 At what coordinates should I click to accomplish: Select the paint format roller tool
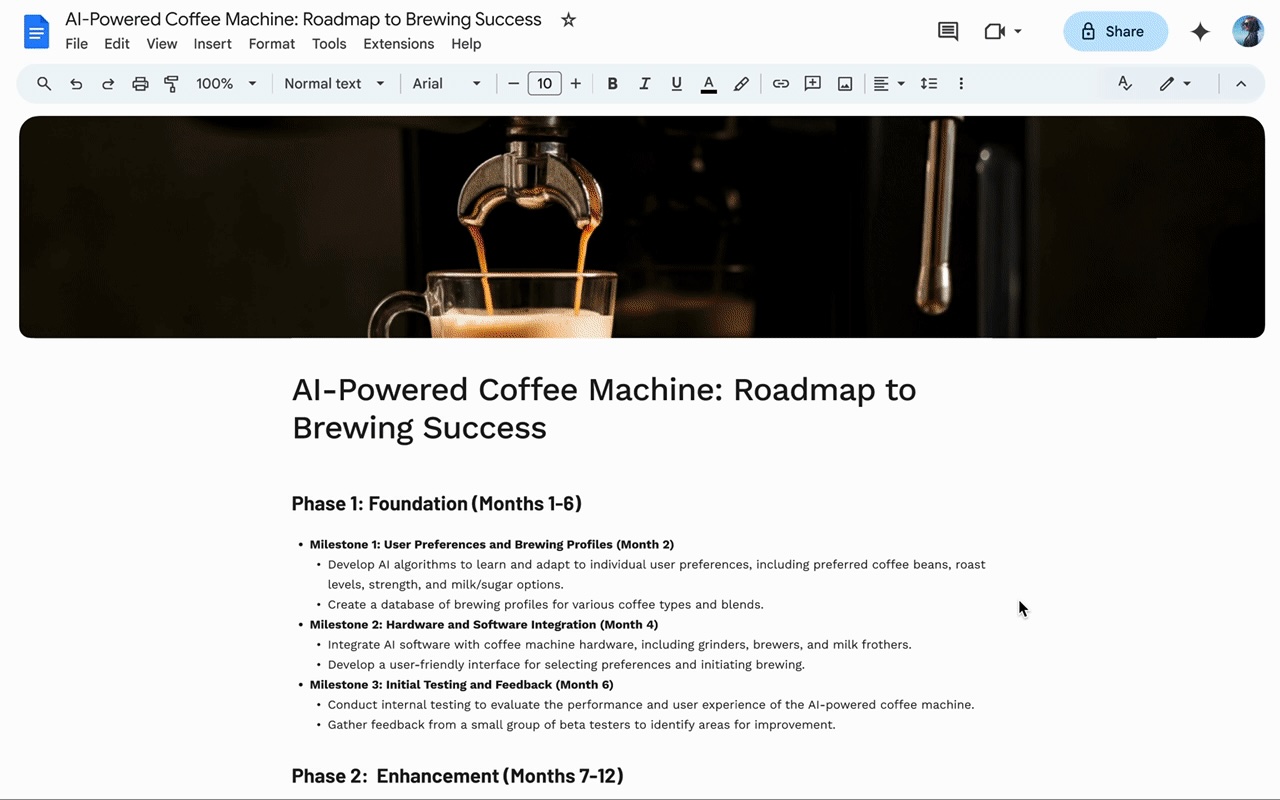(171, 84)
